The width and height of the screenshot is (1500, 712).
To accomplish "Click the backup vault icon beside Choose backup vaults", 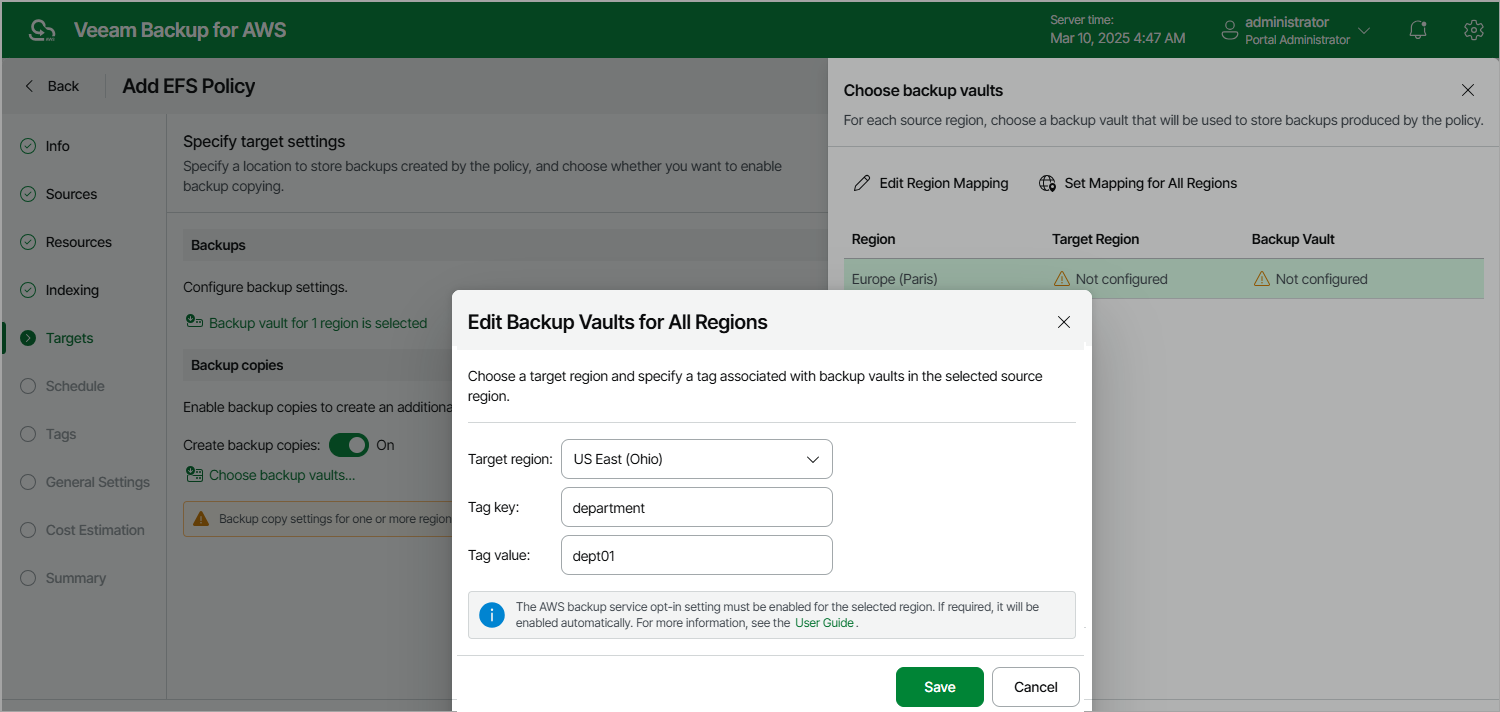I will (194, 475).
